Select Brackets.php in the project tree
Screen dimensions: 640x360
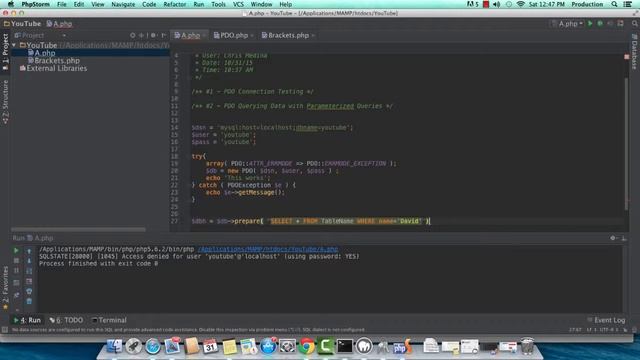tap(53, 60)
